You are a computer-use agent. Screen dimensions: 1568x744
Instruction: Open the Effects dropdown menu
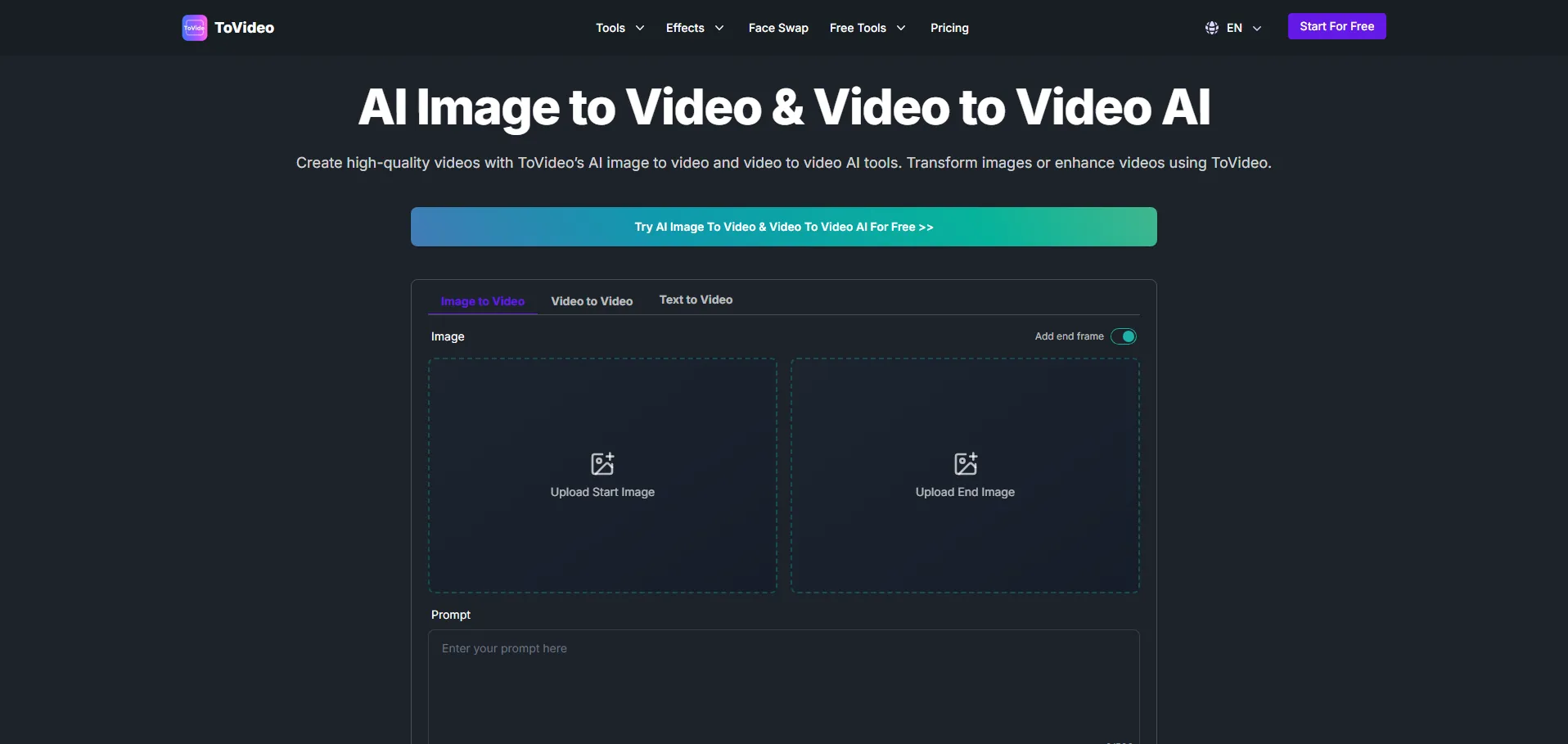(x=695, y=28)
